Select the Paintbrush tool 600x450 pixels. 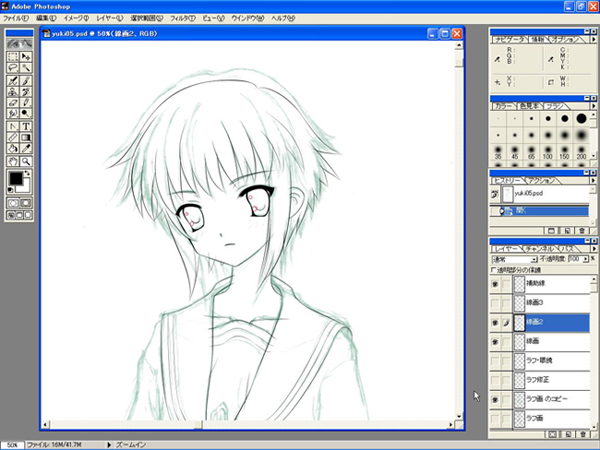coord(26,81)
